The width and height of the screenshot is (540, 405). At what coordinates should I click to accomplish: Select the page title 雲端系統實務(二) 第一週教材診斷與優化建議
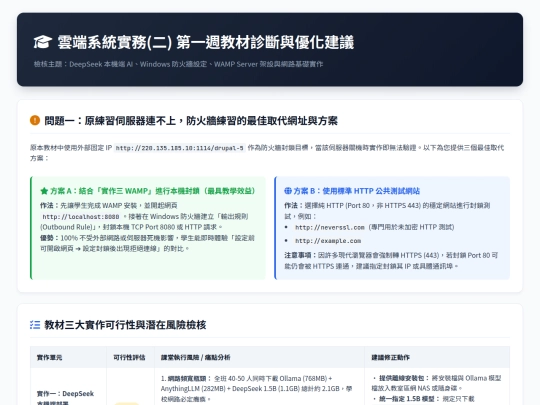click(x=206, y=42)
